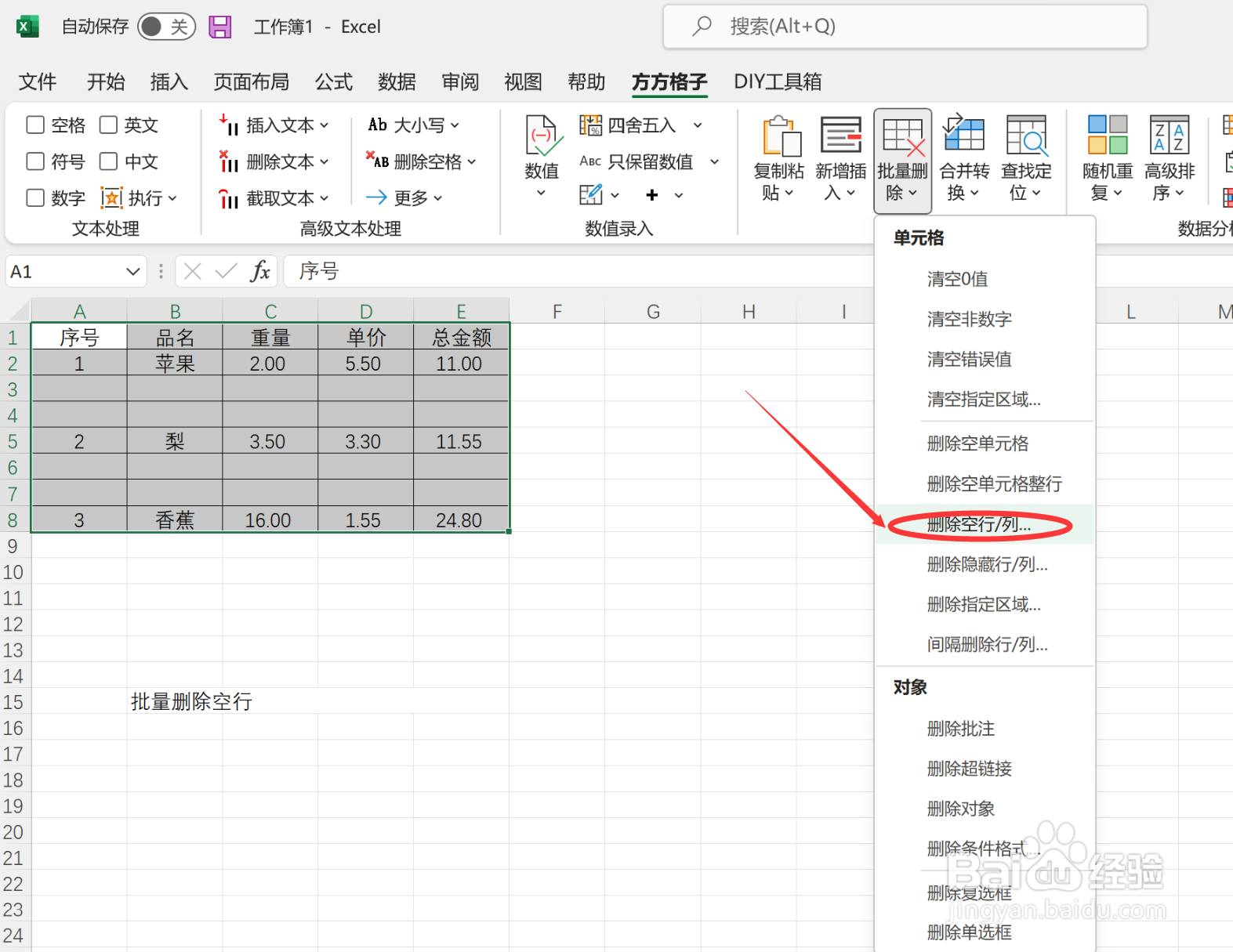Click the 新增插入 icon
Screen dimensions: 1233x952
point(841,136)
